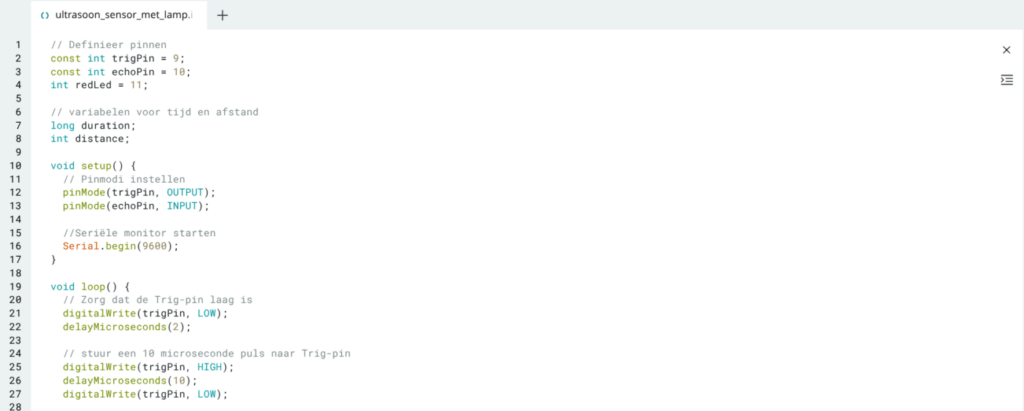The height and width of the screenshot is (411, 1024).
Task: Place cursor on 'long duration;' line
Action: click(x=93, y=125)
